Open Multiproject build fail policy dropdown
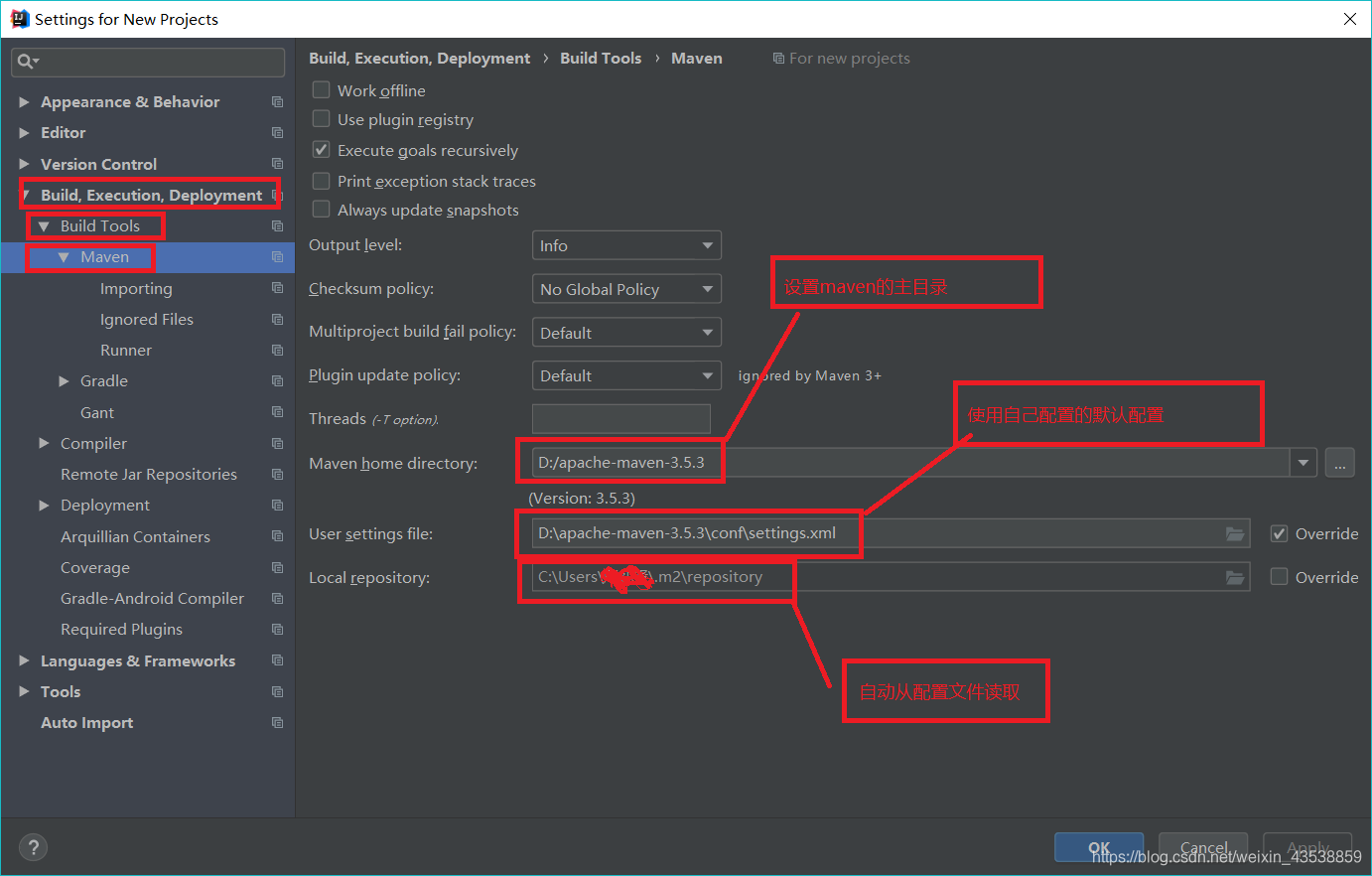 (626, 333)
